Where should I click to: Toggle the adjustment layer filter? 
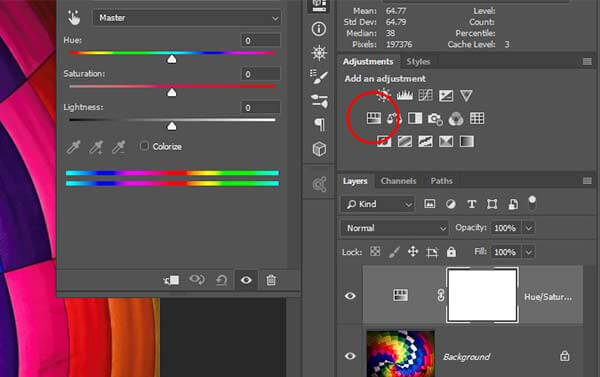point(451,204)
